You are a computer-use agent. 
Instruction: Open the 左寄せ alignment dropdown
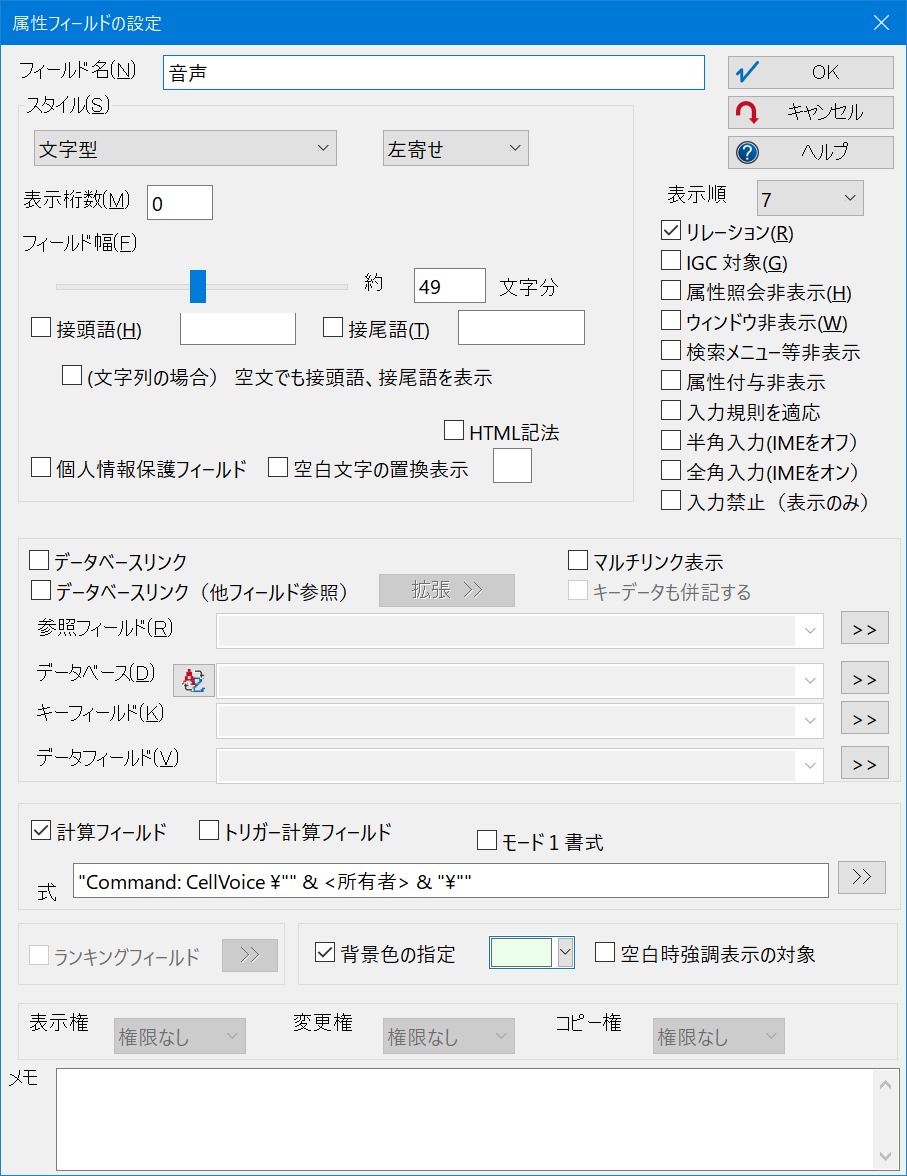click(x=455, y=148)
